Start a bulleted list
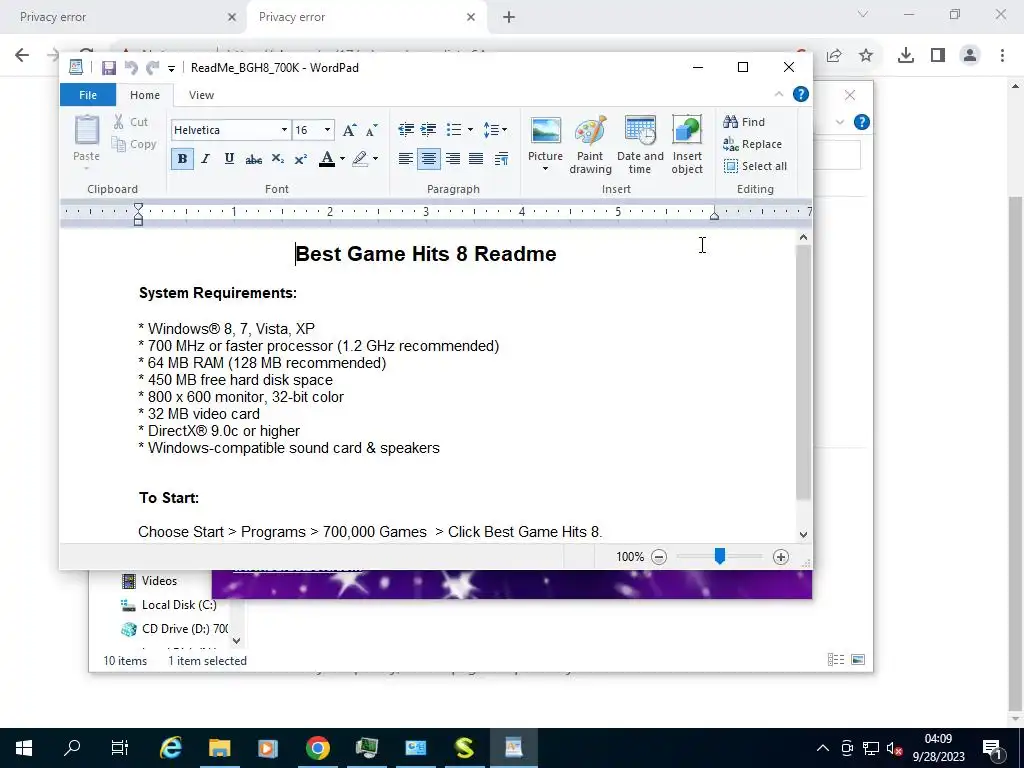Viewport: 1024px width, 768px height. (454, 130)
